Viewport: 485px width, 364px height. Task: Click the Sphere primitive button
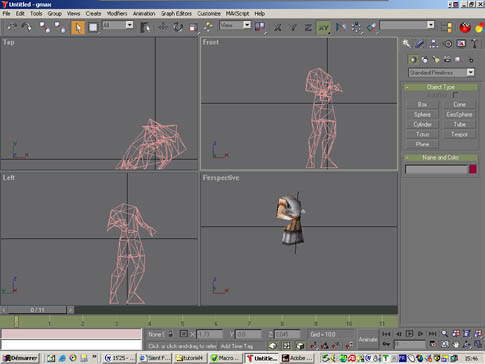(x=422, y=114)
